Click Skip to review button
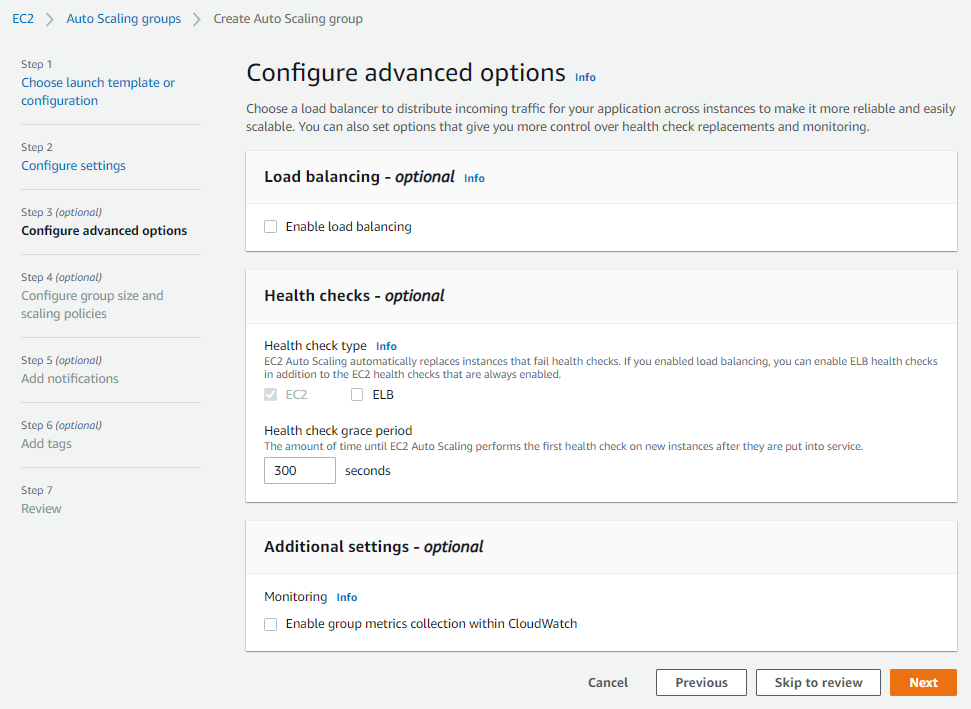Image resolution: width=971 pixels, height=709 pixels. (818, 682)
